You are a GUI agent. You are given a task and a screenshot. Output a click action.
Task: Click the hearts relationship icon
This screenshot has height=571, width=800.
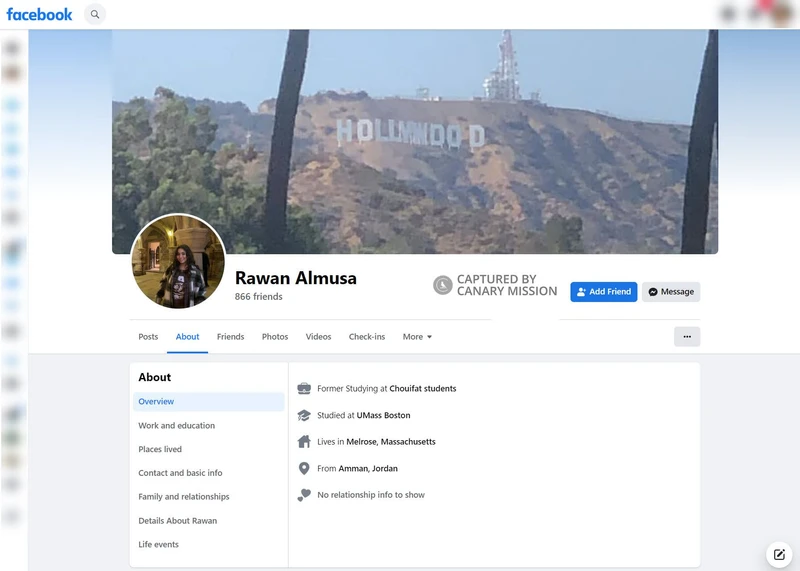(x=304, y=495)
